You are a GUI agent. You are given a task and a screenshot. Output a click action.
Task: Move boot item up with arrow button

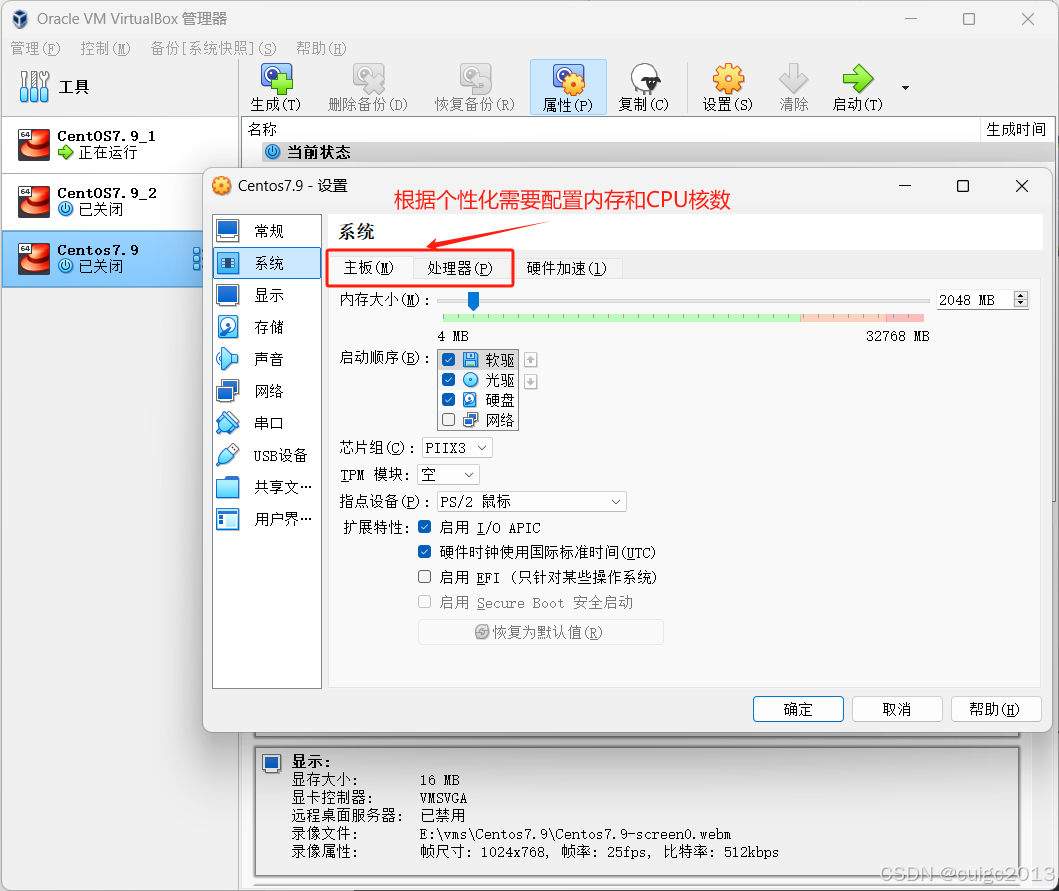coord(531,359)
